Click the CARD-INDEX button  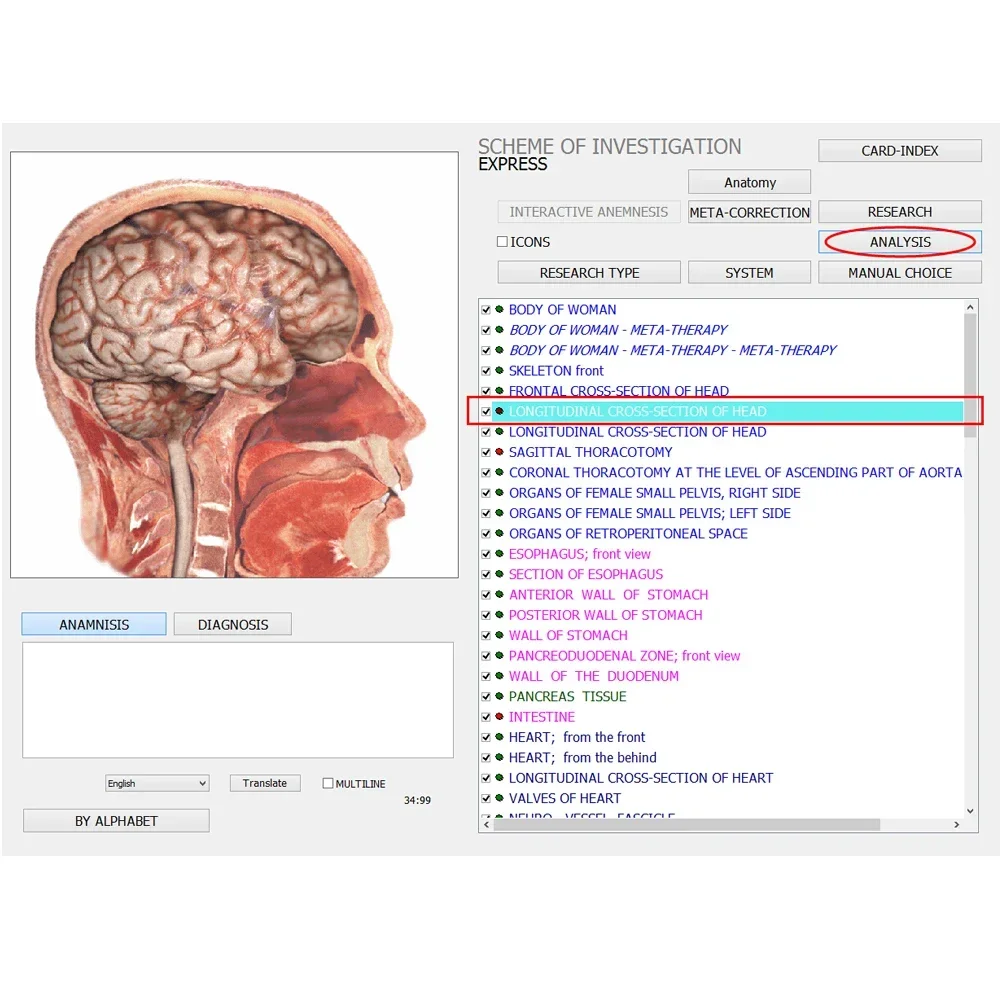[900, 151]
